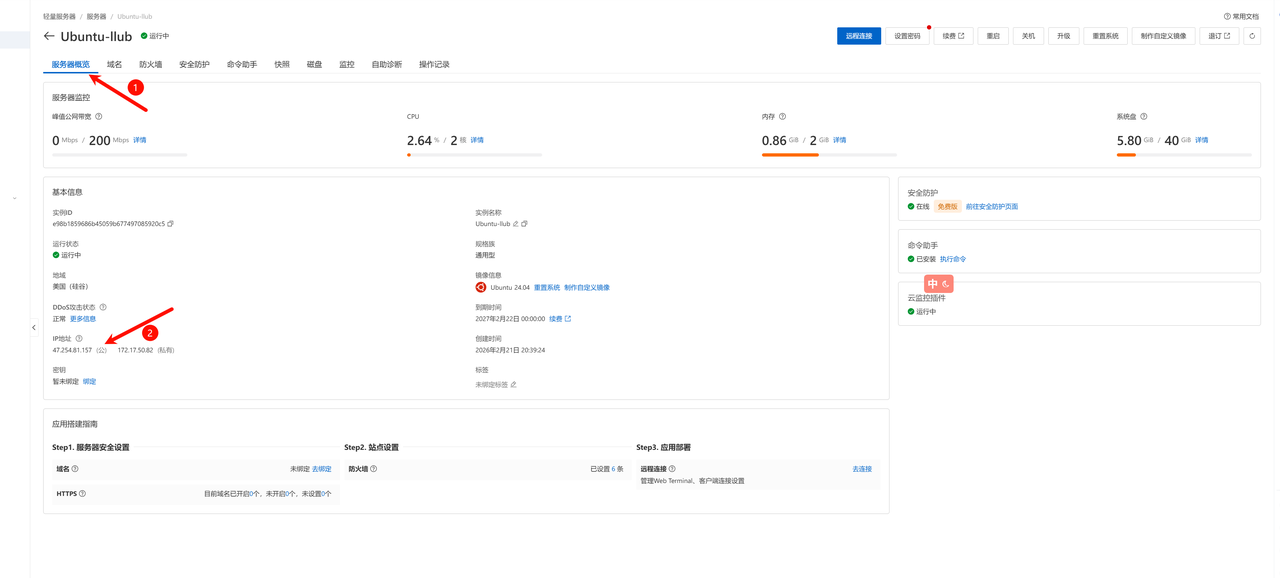The width and height of the screenshot is (1280, 578).
Task: Click 续费 link next to 到期时间
Action: point(560,319)
